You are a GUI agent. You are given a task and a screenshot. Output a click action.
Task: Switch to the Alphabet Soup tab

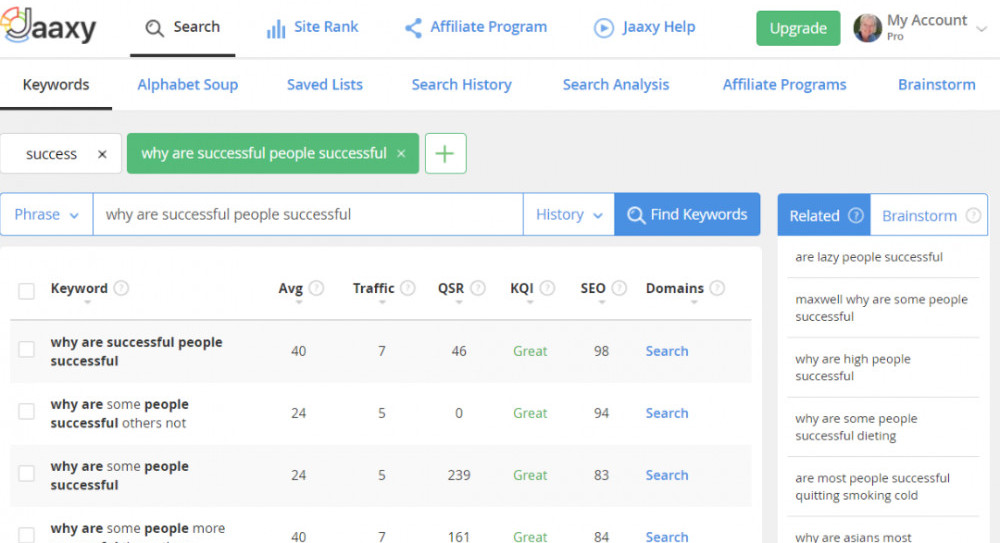(188, 84)
